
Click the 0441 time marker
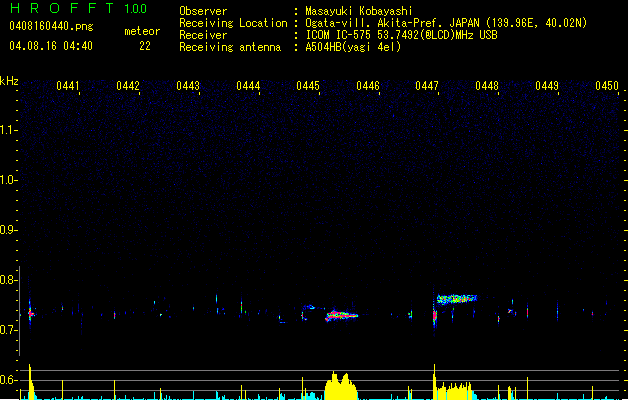[68, 86]
